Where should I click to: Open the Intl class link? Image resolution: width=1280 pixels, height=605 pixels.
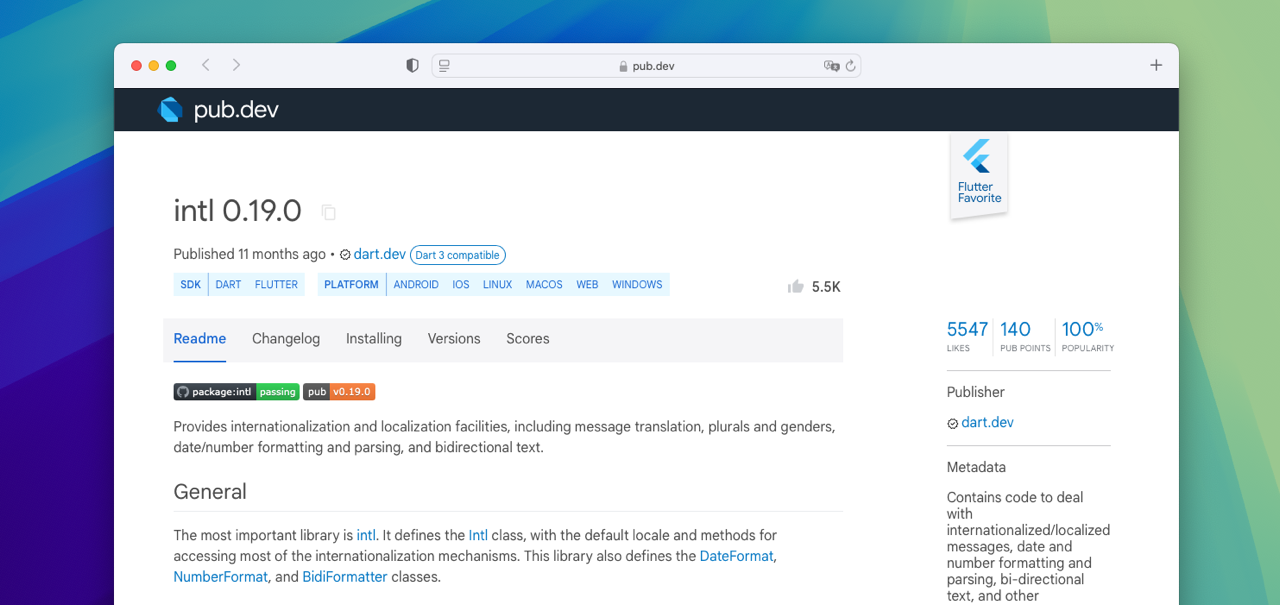click(478, 535)
